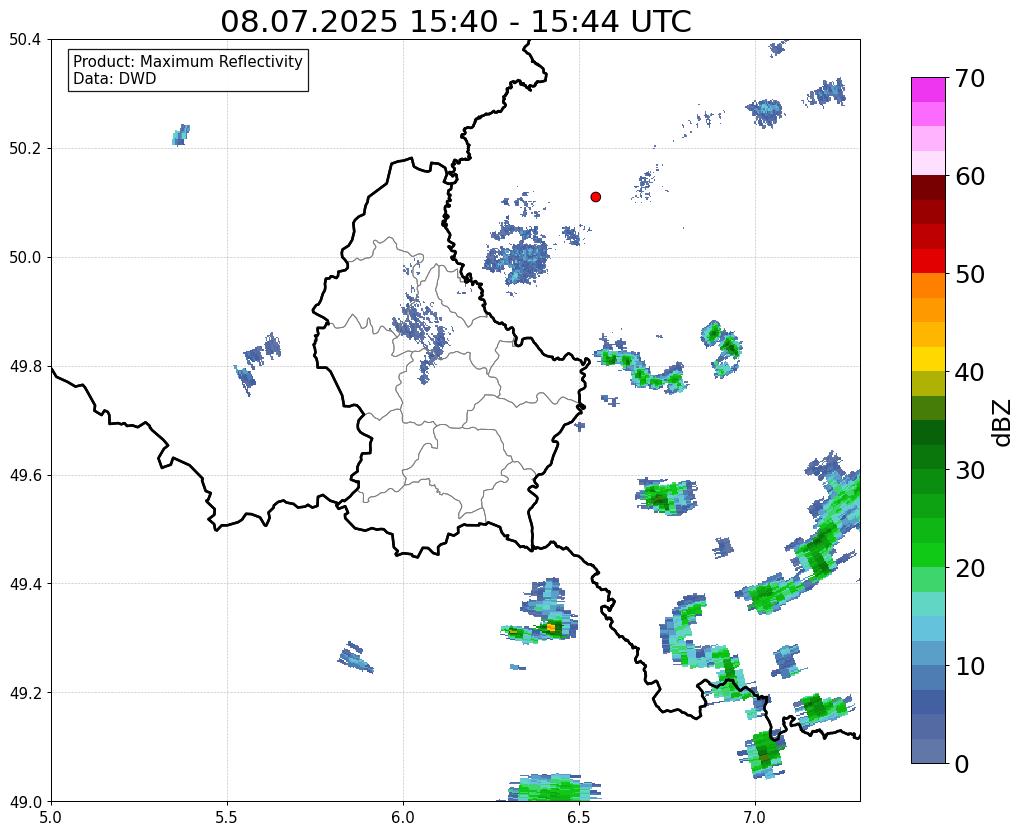Click the ring-shaped green echo near 6.9E, 49.85N
1023x834 pixels.
722,348
